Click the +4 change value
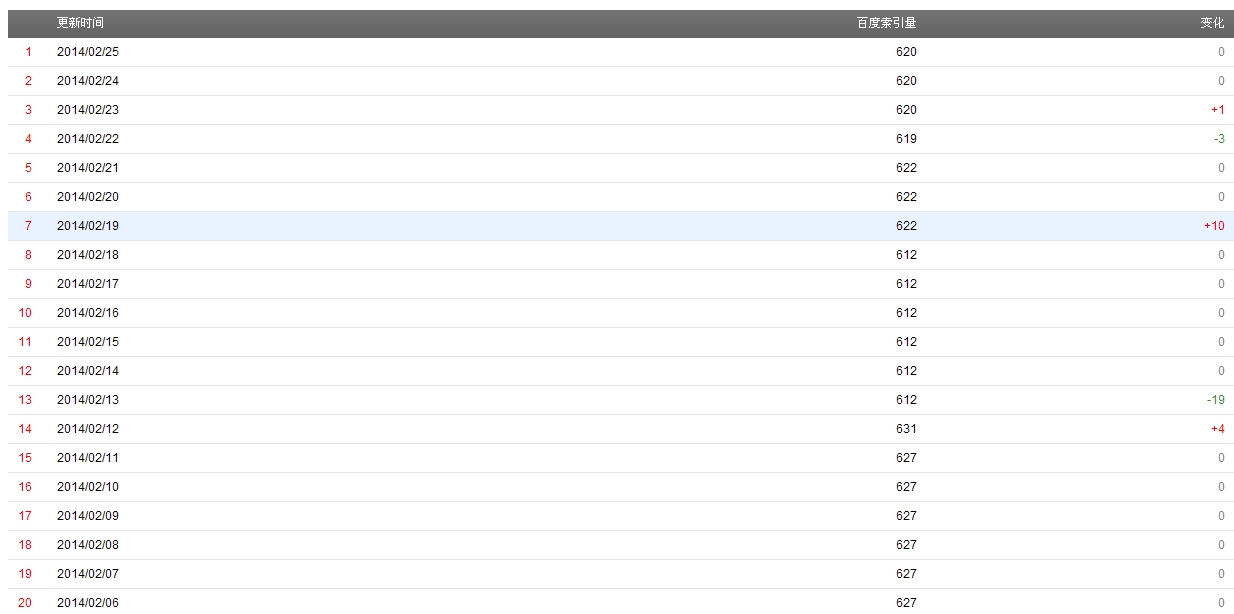Screen dimensions: 1234x614 pos(1217,429)
